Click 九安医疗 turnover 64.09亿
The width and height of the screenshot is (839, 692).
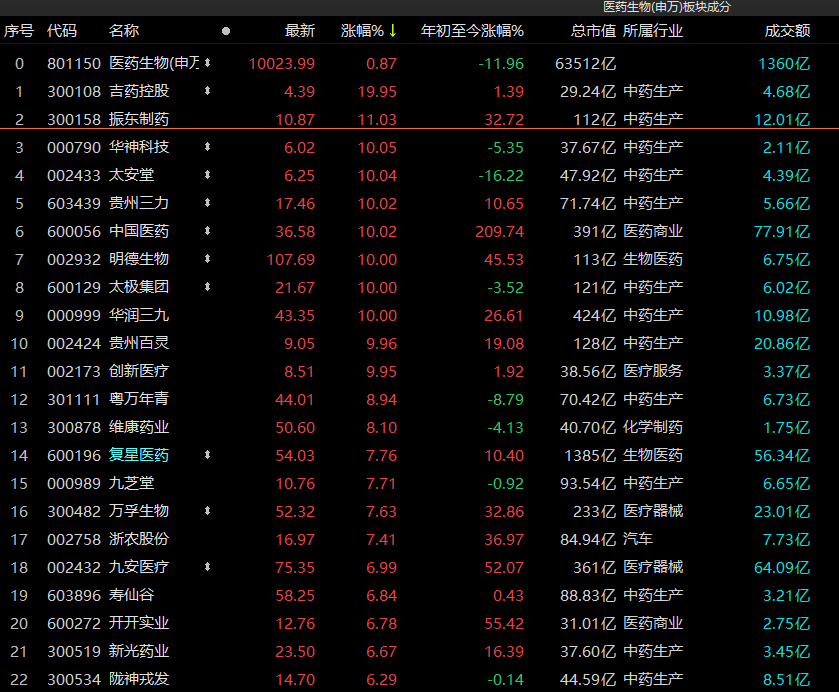pyautogui.click(x=782, y=567)
